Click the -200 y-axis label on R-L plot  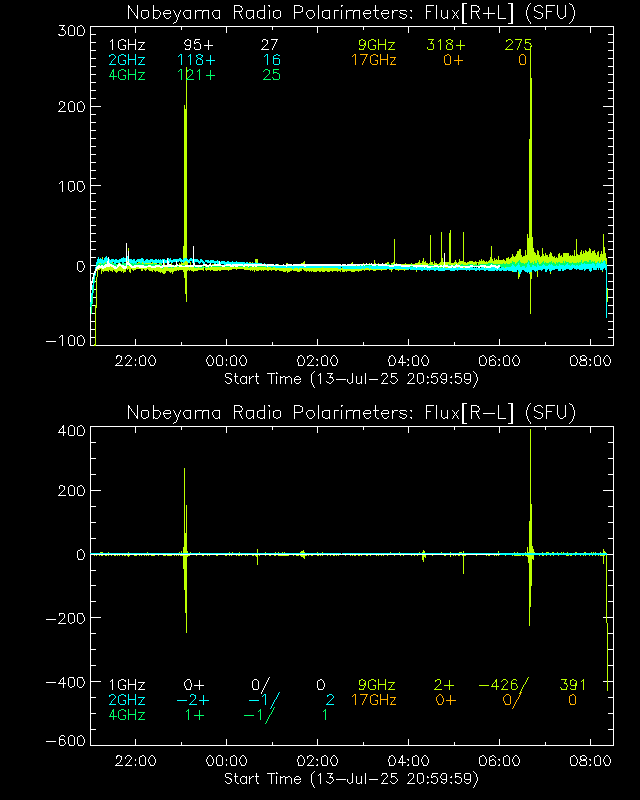66,619
